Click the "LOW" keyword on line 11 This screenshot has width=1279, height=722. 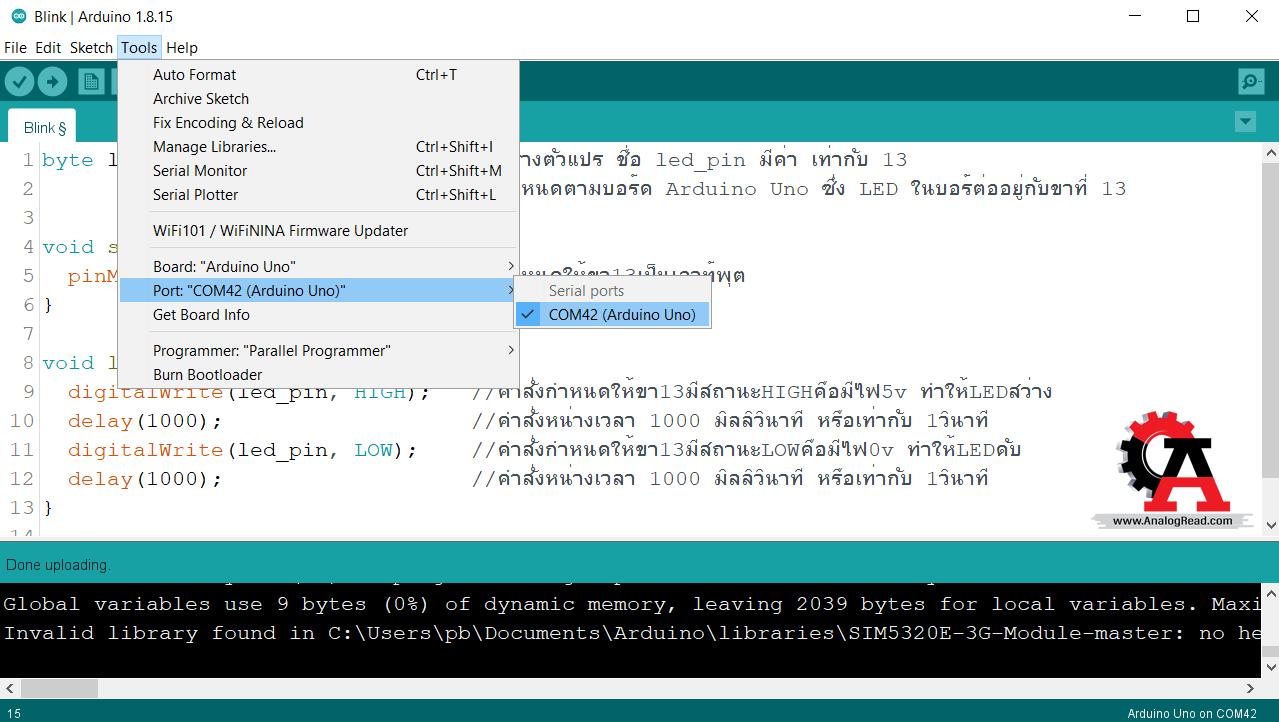374,450
